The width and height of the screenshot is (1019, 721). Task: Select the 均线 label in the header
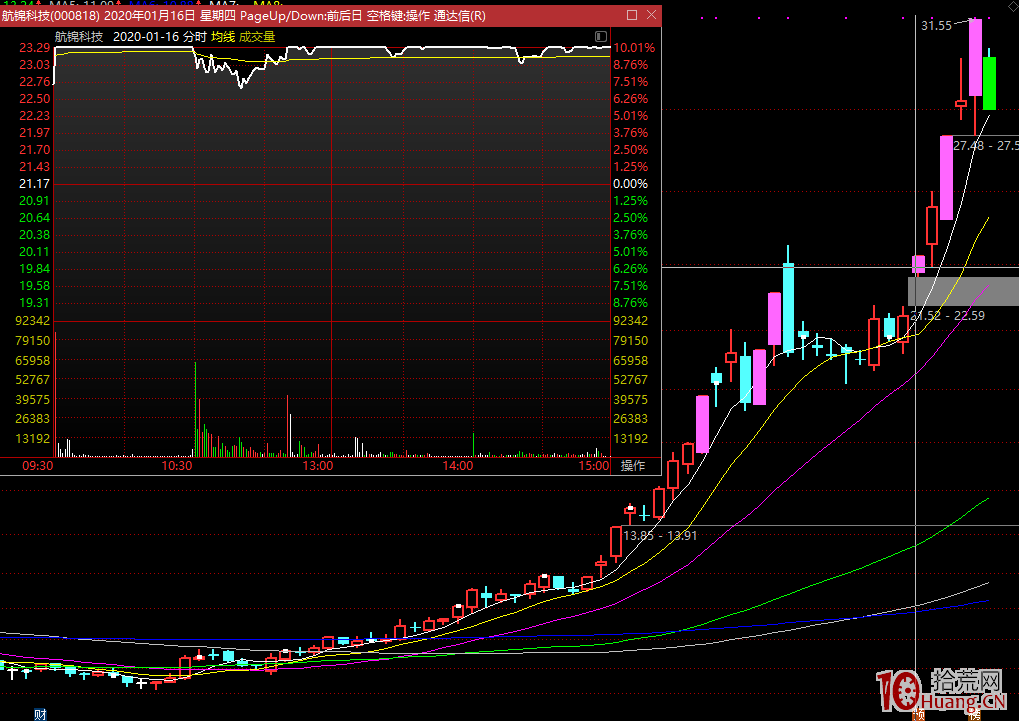222,36
